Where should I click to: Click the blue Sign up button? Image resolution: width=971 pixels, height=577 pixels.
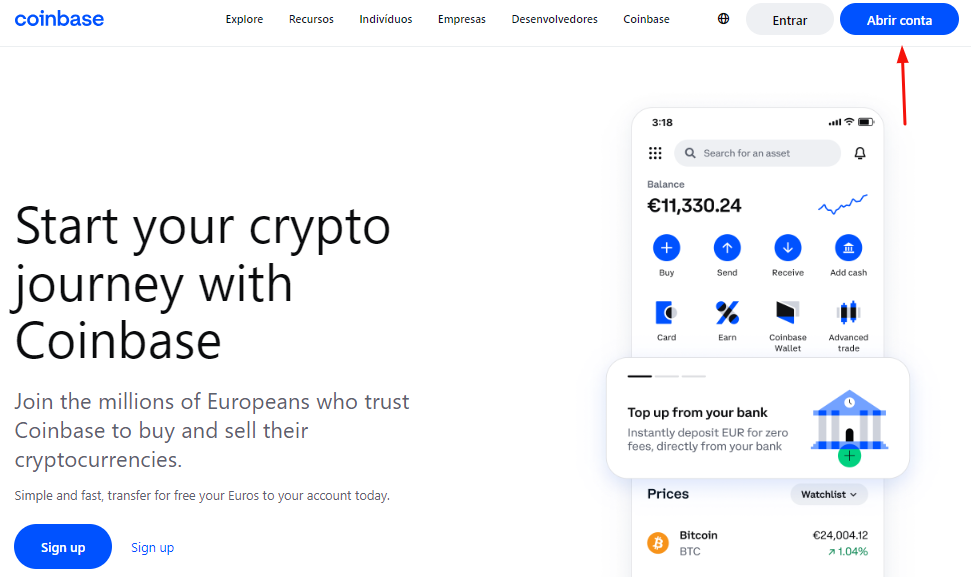click(x=63, y=547)
